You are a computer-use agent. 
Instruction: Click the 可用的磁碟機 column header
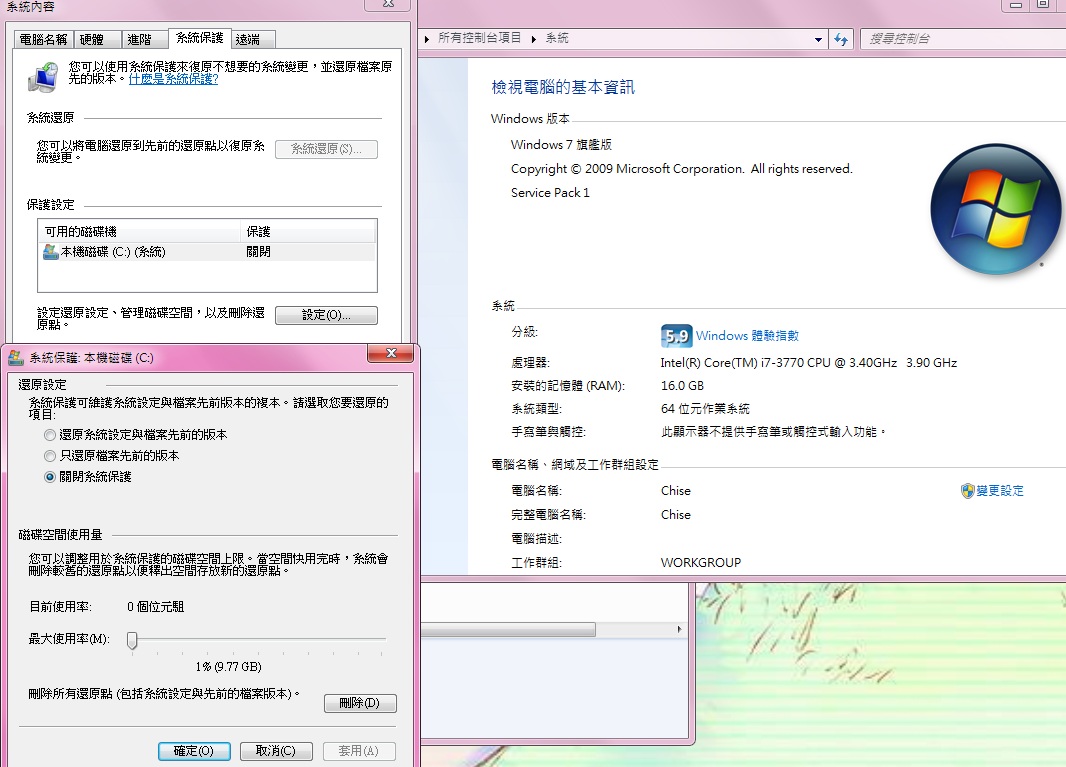[x=139, y=231]
